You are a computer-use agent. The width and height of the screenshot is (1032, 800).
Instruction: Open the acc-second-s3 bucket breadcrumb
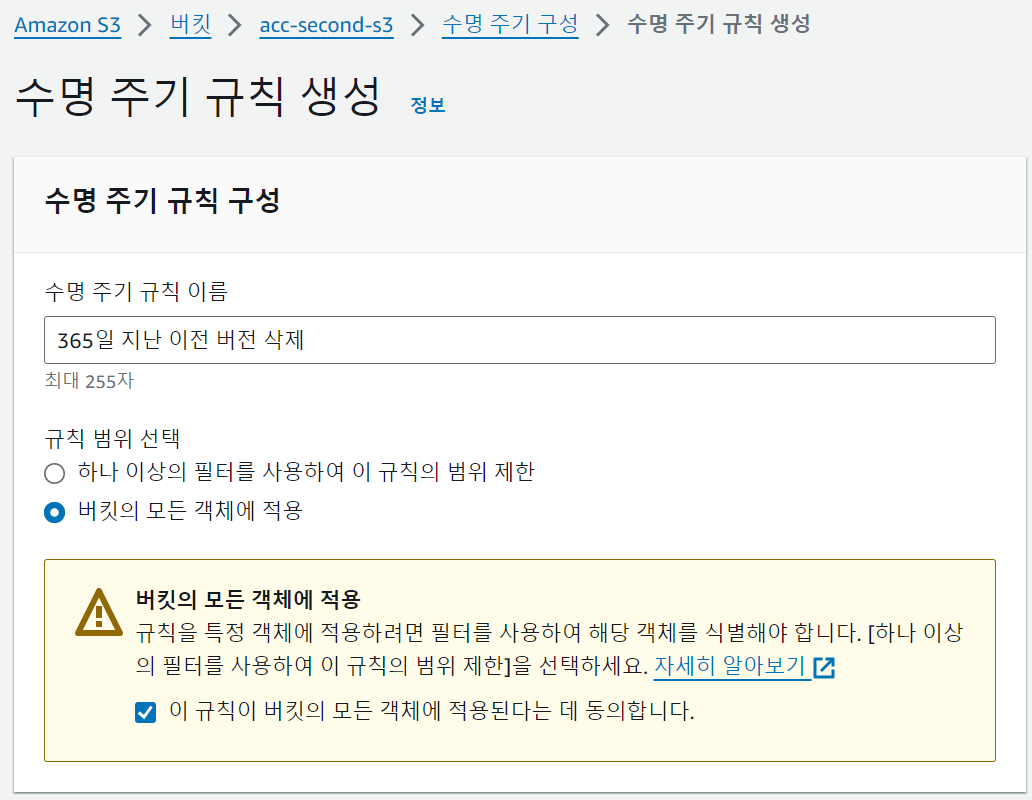click(326, 25)
